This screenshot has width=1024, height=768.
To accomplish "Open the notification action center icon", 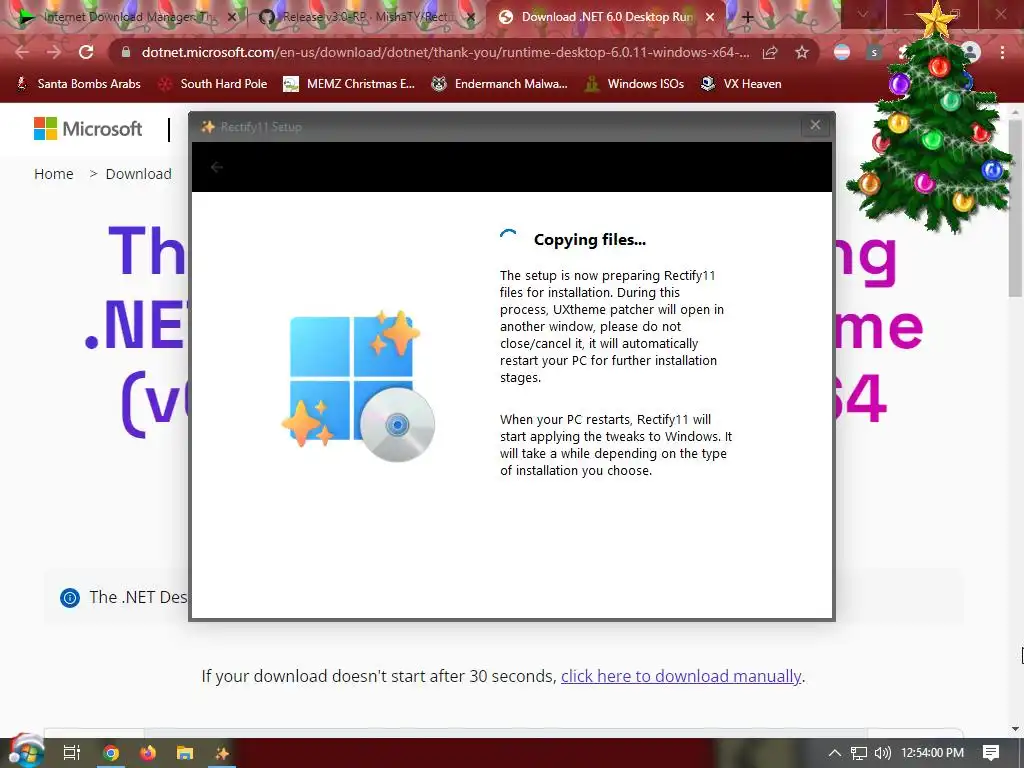I will (x=991, y=753).
